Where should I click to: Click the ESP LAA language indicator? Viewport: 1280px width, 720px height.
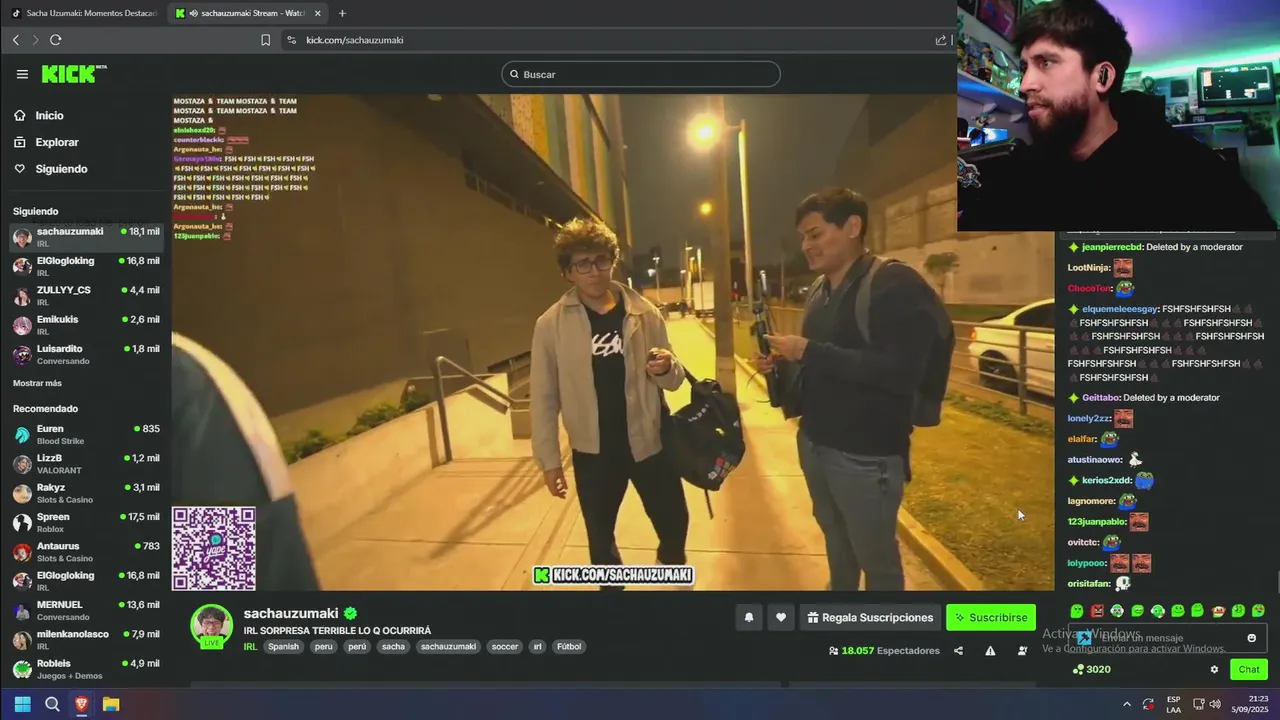coord(1173,704)
